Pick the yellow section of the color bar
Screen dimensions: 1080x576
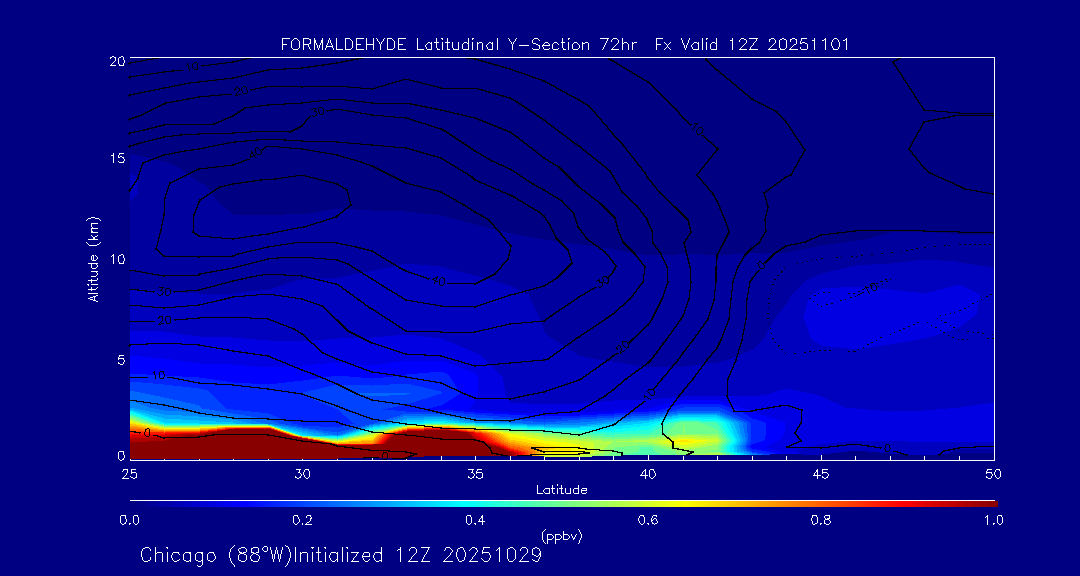click(682, 504)
